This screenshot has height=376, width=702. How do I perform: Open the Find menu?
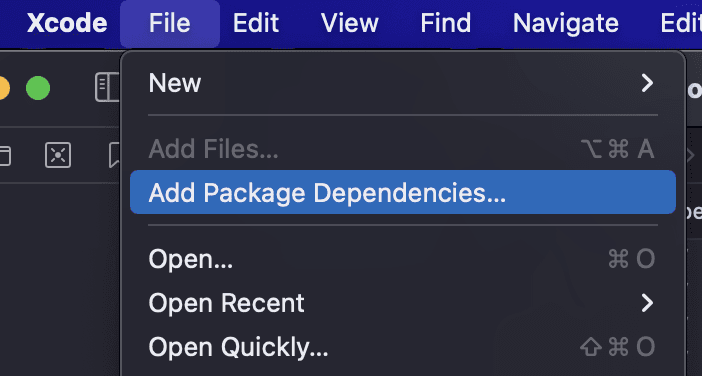pos(446,23)
